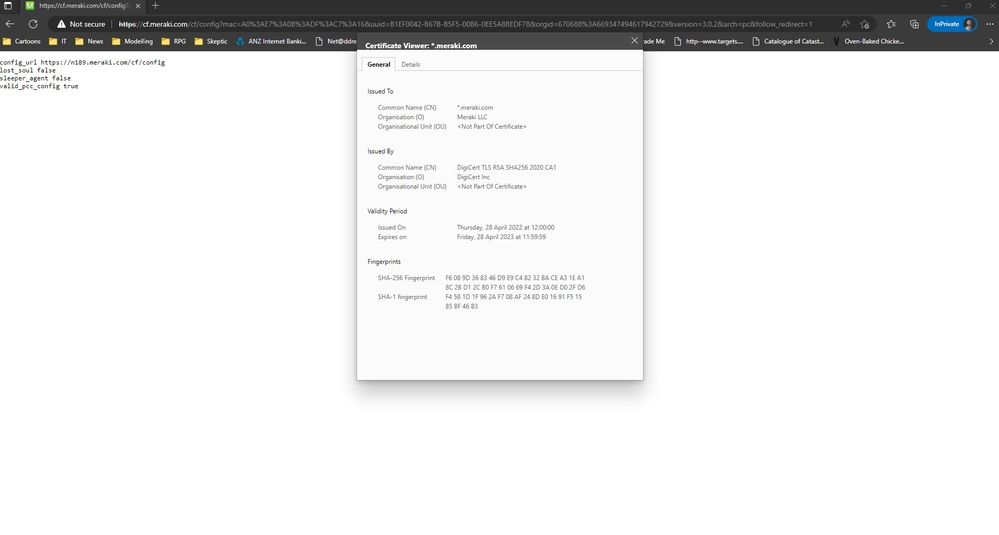Open a new tab with plus icon
The width and height of the screenshot is (999, 535).
click(x=155, y=6)
